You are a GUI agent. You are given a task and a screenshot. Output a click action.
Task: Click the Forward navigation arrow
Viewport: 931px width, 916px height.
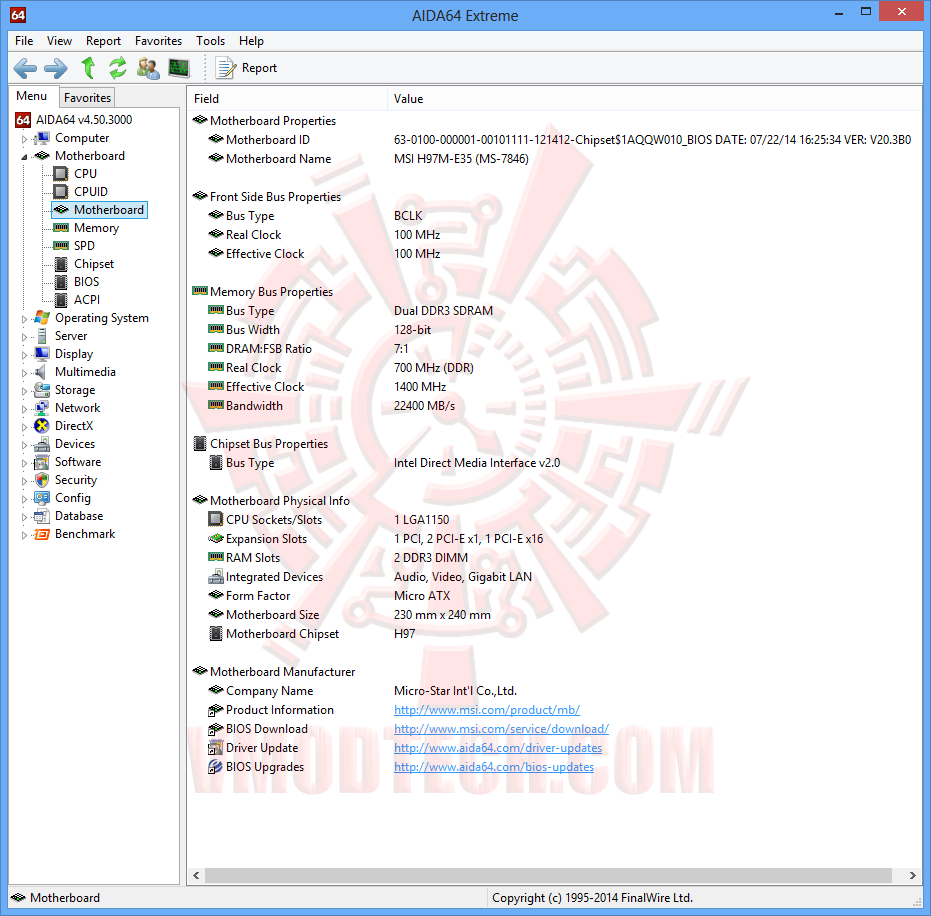(x=56, y=68)
